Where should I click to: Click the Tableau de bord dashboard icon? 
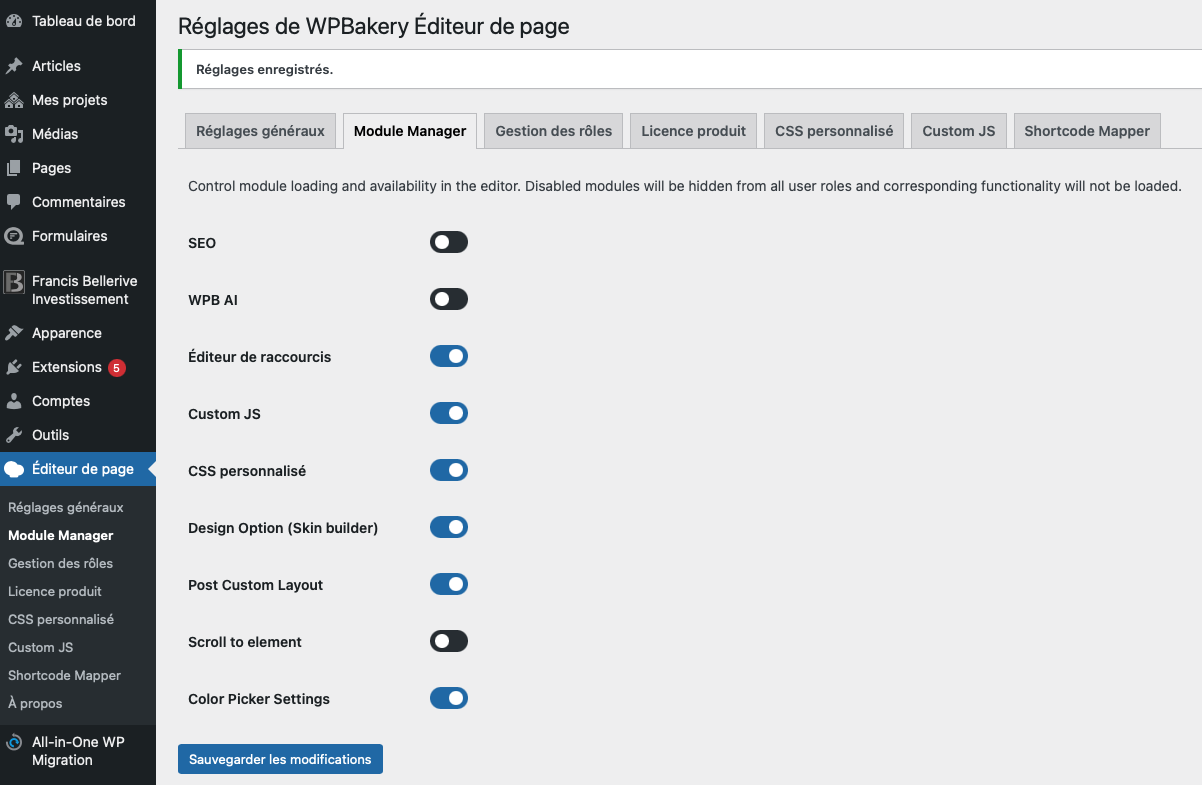click(14, 21)
